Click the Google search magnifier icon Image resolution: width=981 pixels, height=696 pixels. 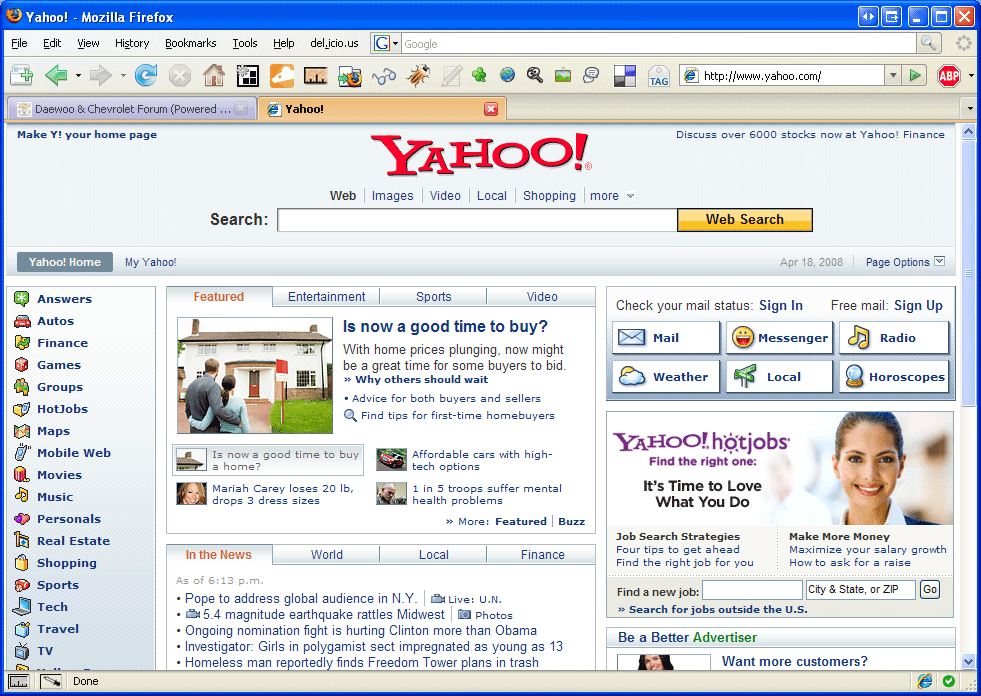tap(929, 43)
